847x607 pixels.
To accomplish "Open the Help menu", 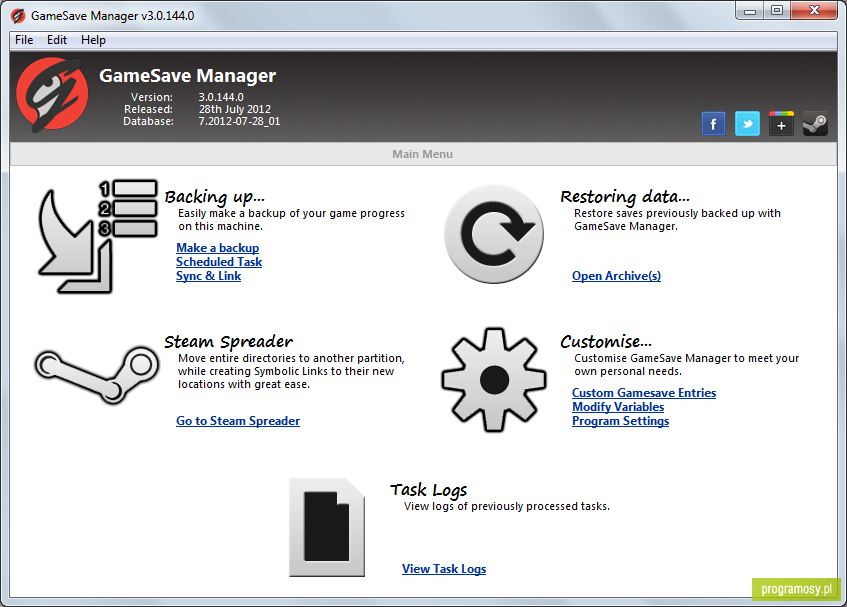I will coord(93,40).
